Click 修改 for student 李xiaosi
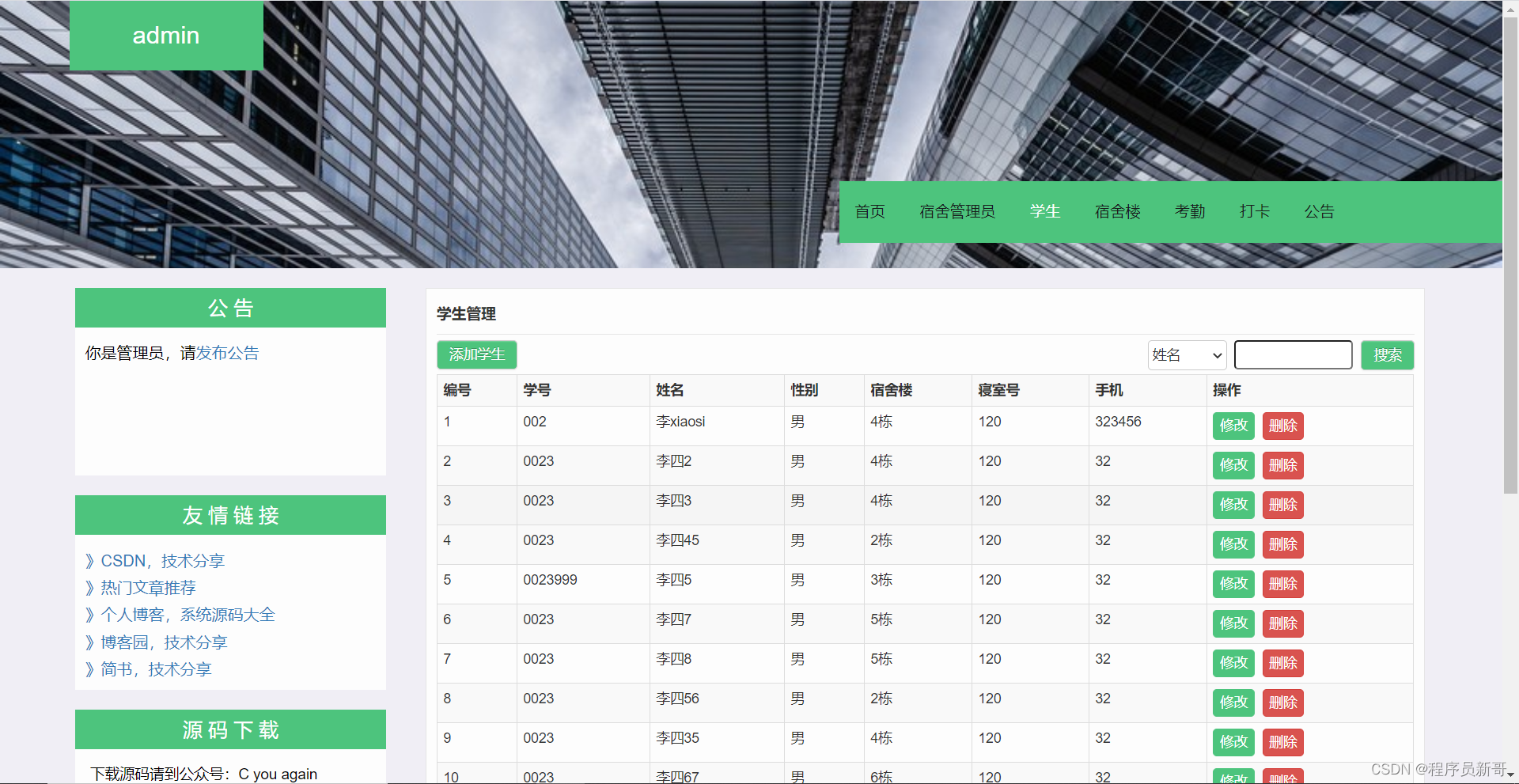The width and height of the screenshot is (1519, 784). [x=1233, y=426]
